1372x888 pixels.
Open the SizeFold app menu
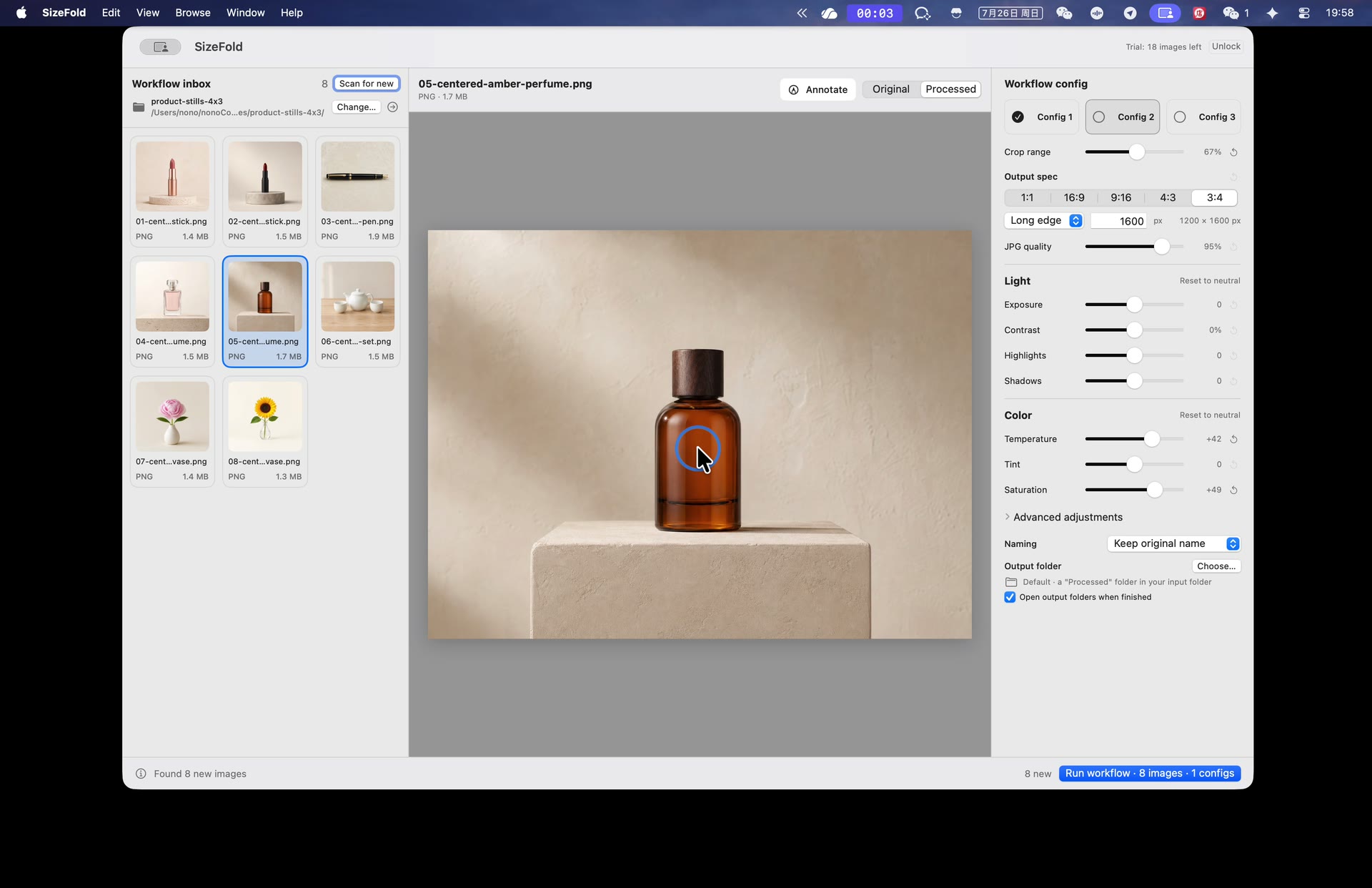point(64,13)
